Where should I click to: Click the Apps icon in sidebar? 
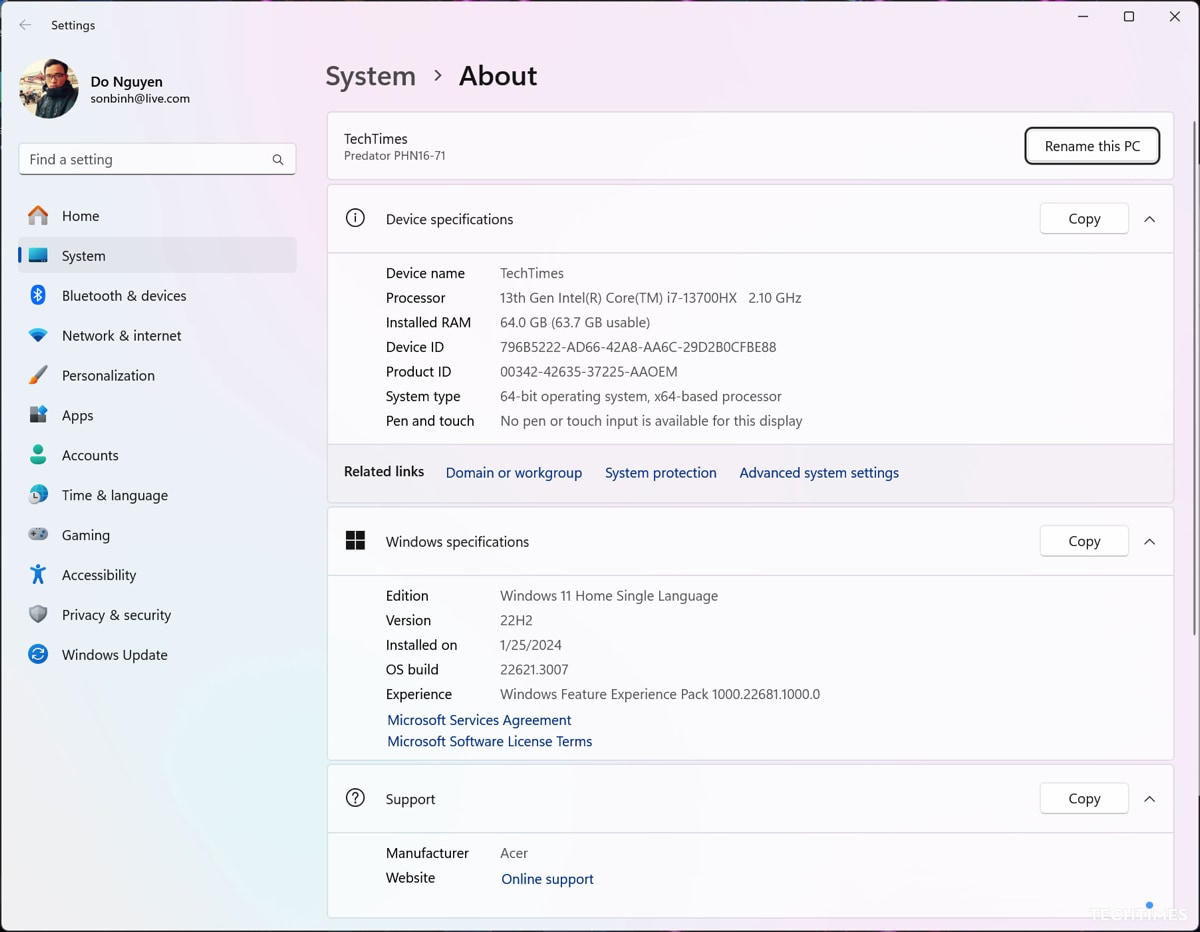click(38, 415)
